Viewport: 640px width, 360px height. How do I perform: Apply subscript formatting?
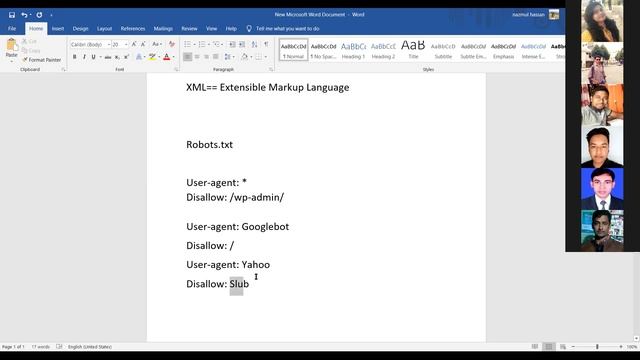(x=117, y=57)
